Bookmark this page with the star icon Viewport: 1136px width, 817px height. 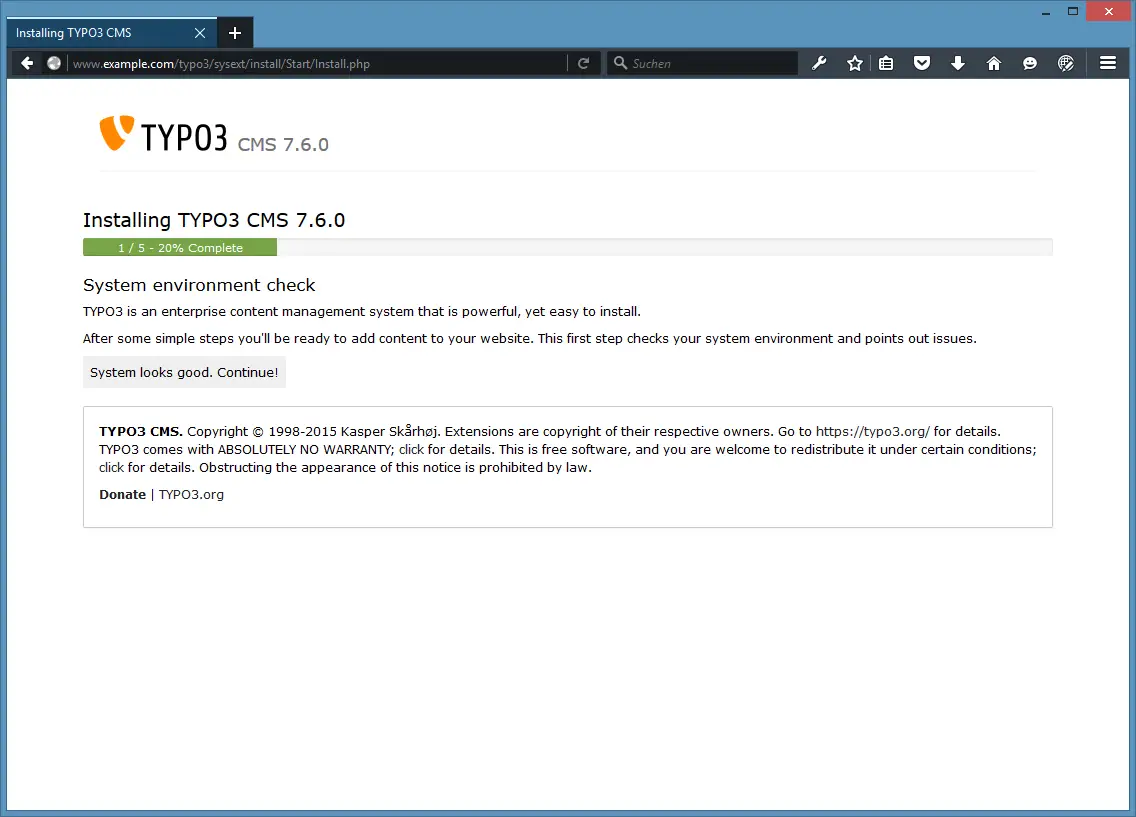click(x=855, y=64)
